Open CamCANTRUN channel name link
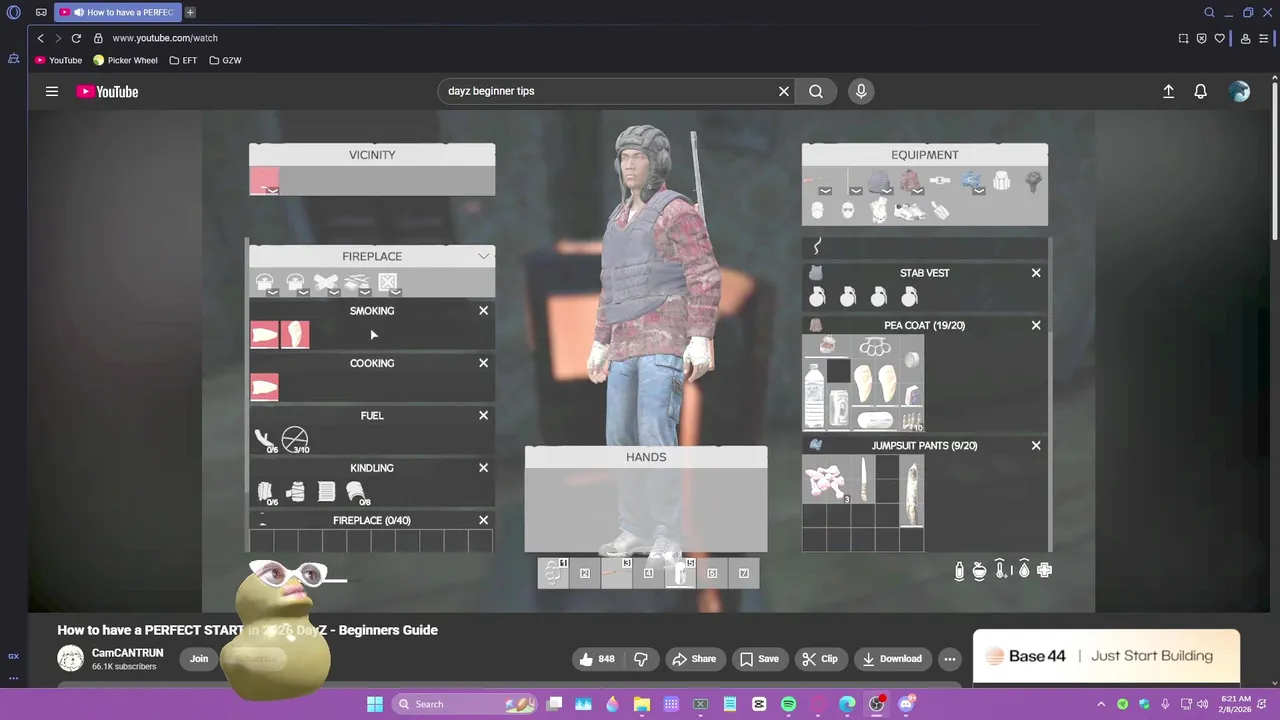 (127, 653)
